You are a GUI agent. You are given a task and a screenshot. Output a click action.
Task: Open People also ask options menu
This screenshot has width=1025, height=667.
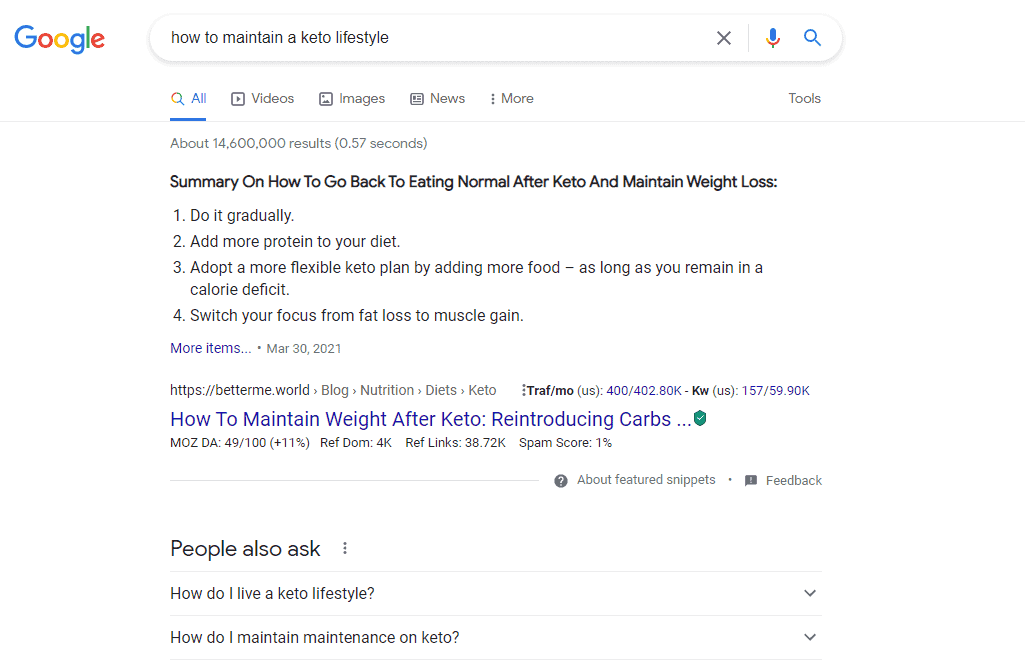(x=345, y=548)
